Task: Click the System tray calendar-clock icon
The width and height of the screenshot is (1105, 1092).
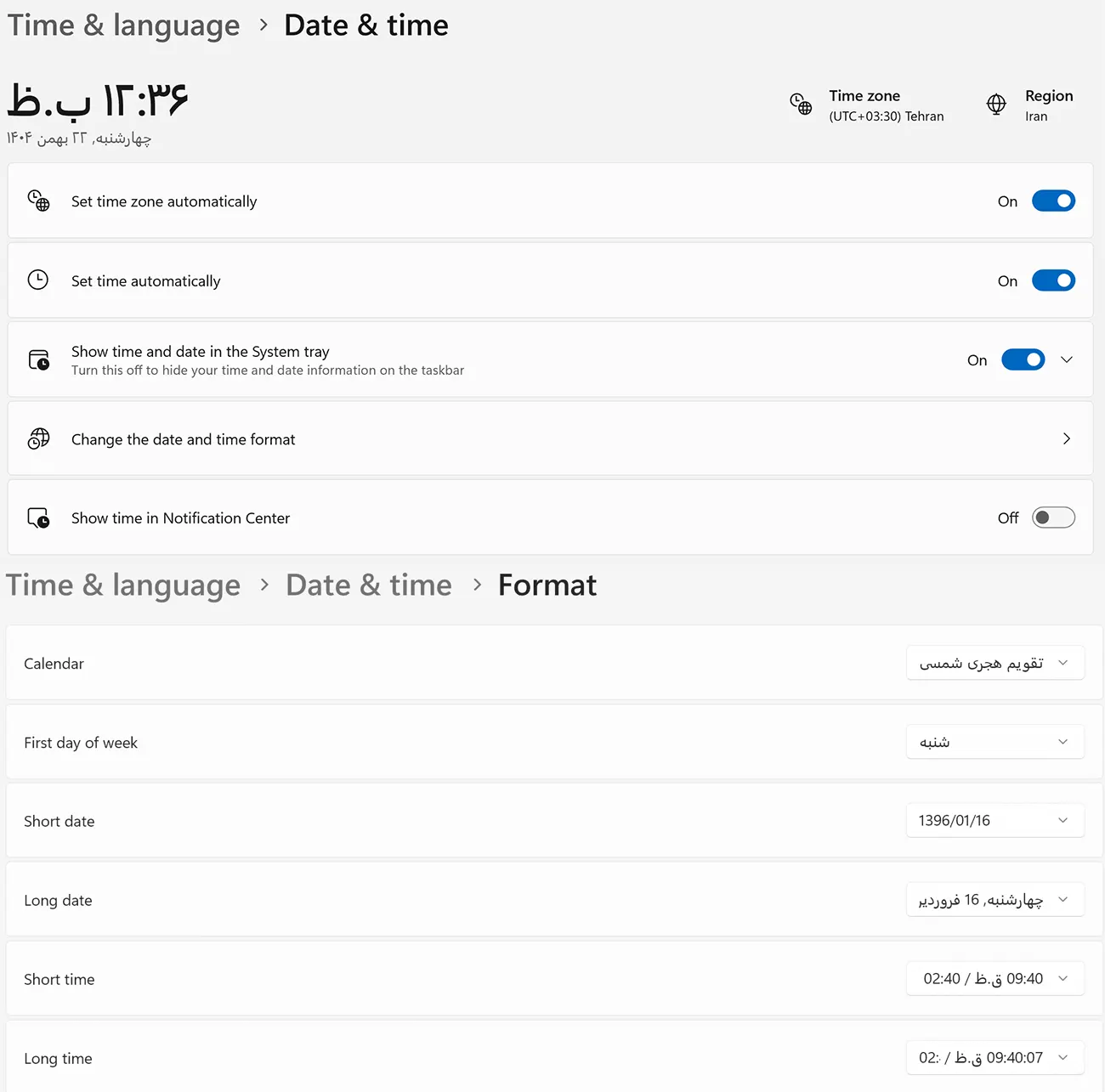Action: pos(39,359)
